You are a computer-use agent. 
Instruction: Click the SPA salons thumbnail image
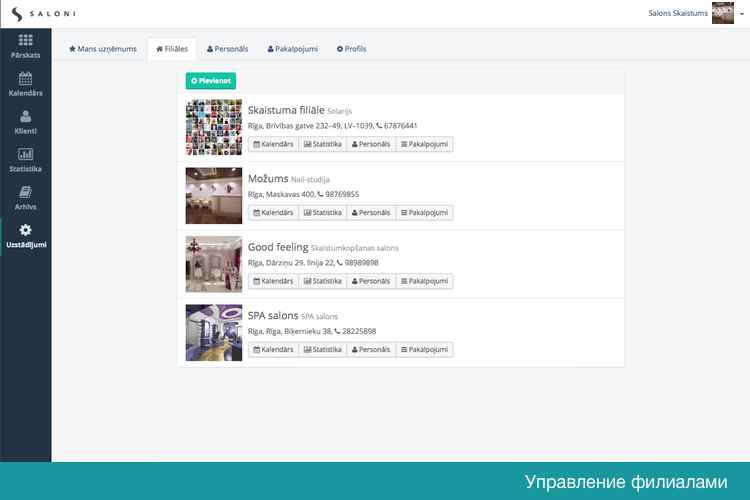214,333
